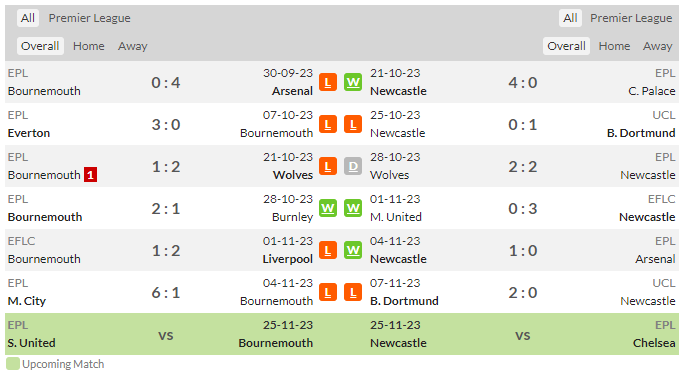Screen dimensions: 682x388
Task: Open the Chelsea team link
Action: click(x=654, y=343)
